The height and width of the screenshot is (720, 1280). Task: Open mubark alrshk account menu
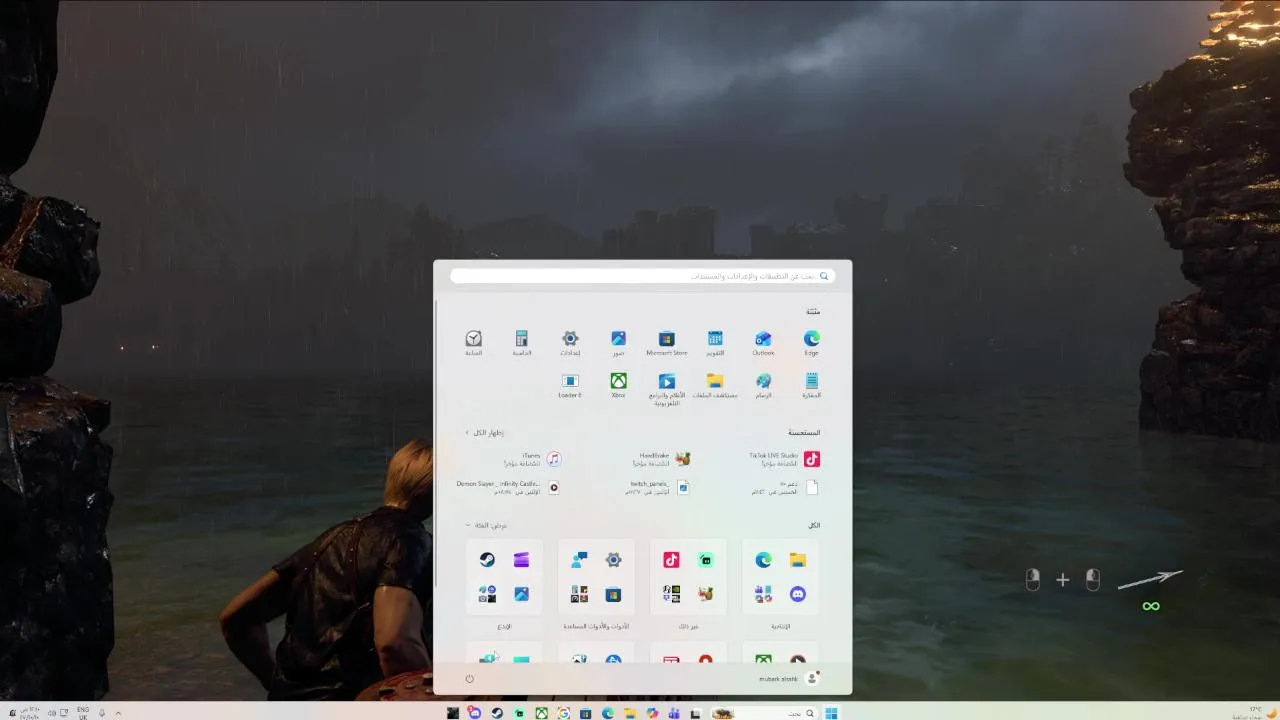[x=790, y=678]
